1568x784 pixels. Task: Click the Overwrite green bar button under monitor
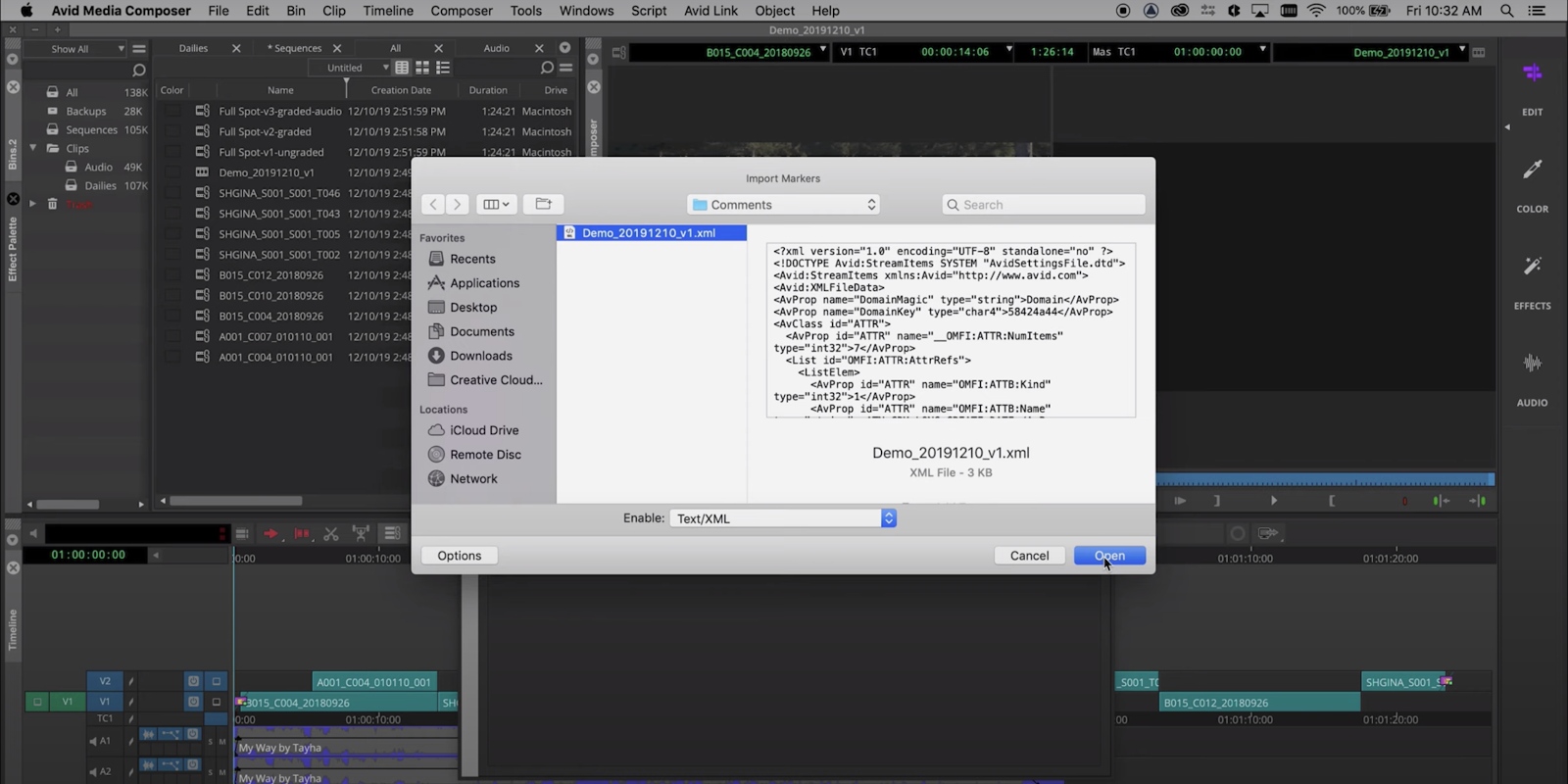[1478, 501]
